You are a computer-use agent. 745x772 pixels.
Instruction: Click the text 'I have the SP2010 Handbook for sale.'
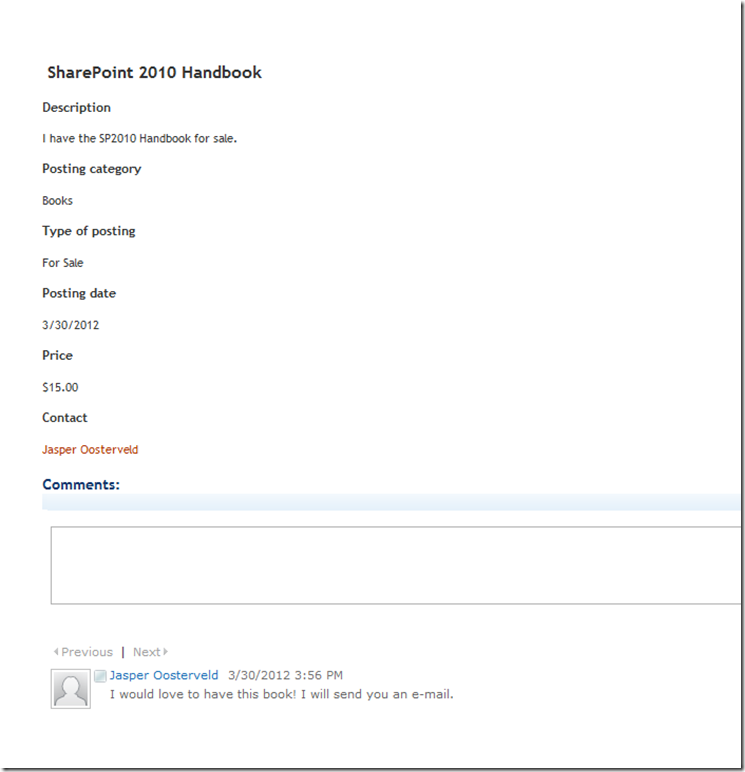139,138
